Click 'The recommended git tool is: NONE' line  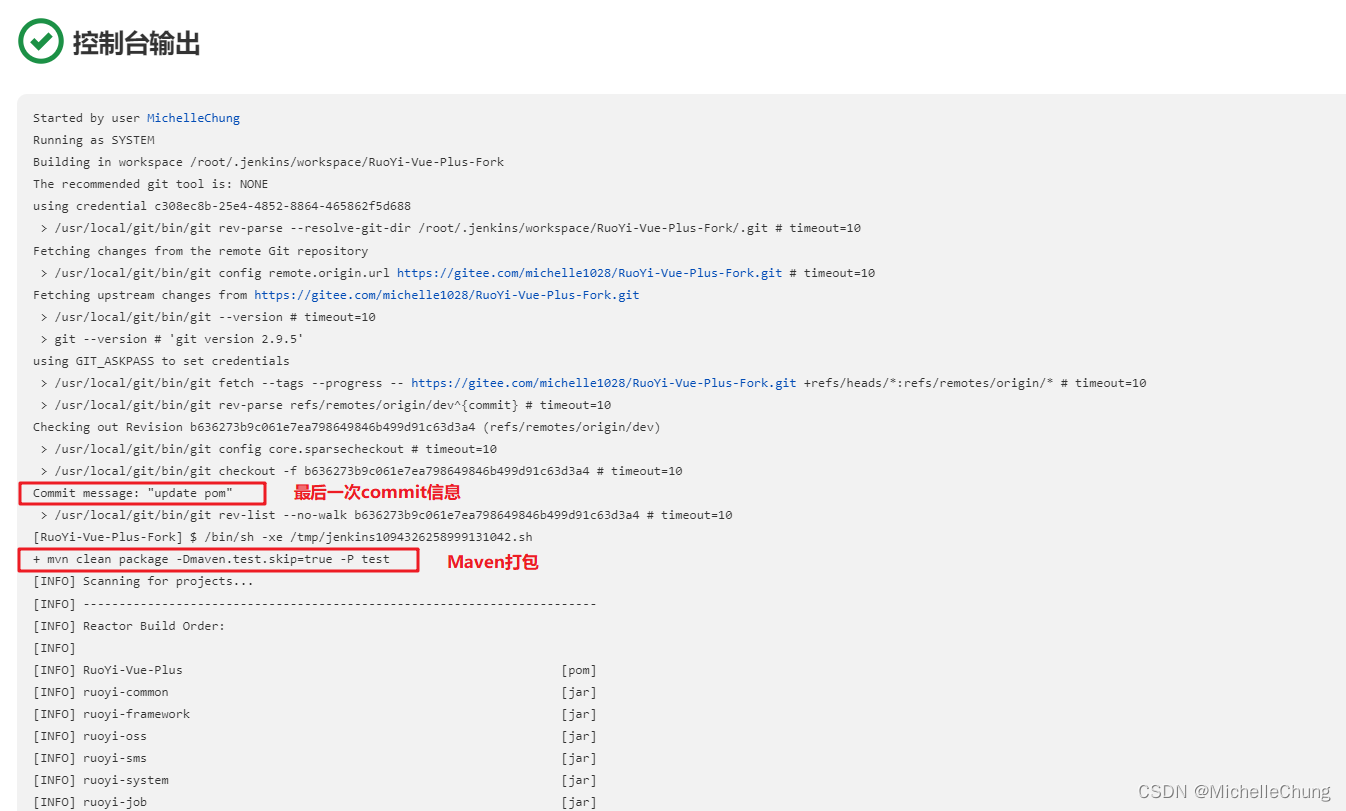(x=151, y=184)
